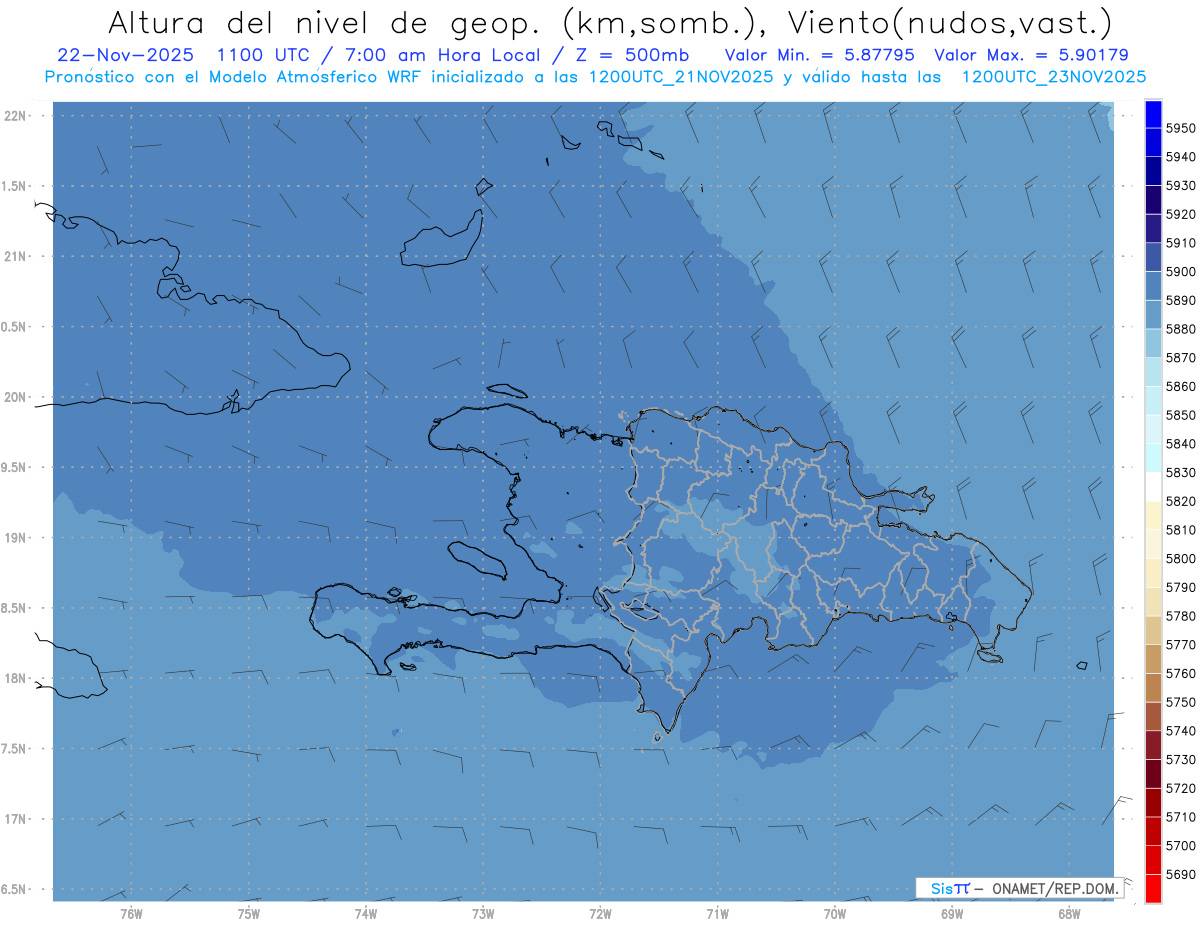Screen dimensions: 1200x927
Task: Click the red colorbar swatch below 5690
Action: click(x=1153, y=888)
